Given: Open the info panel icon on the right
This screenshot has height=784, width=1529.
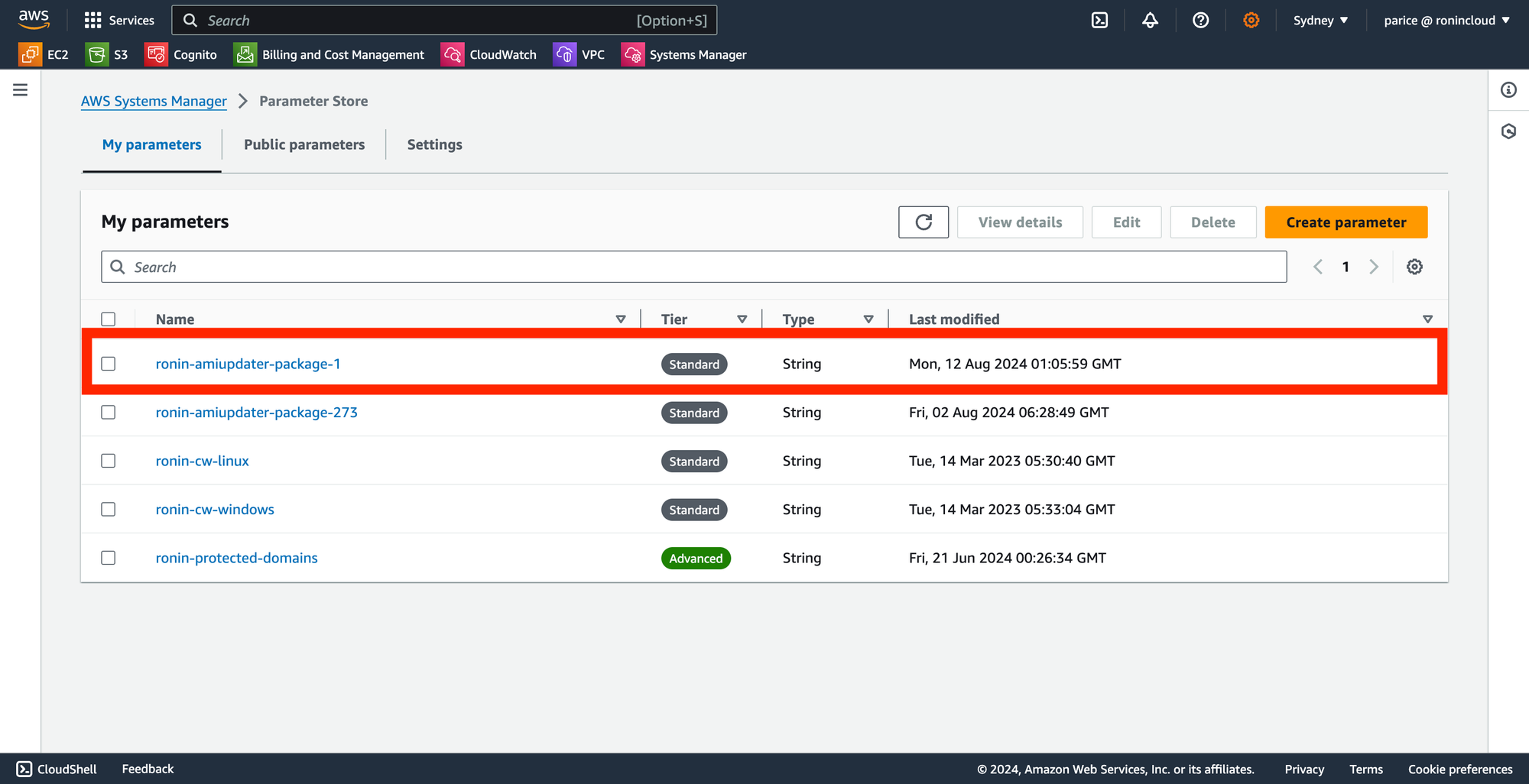Looking at the screenshot, I should click(x=1508, y=90).
